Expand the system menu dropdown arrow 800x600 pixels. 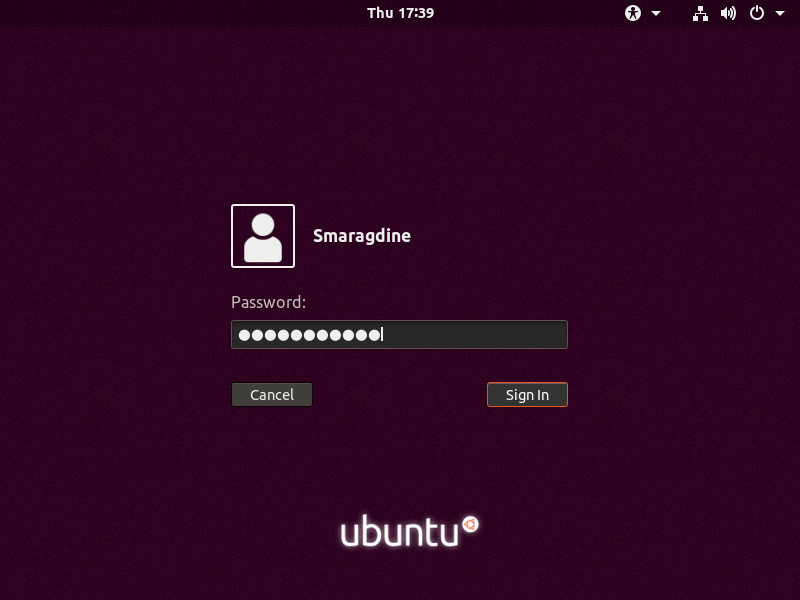coord(780,13)
